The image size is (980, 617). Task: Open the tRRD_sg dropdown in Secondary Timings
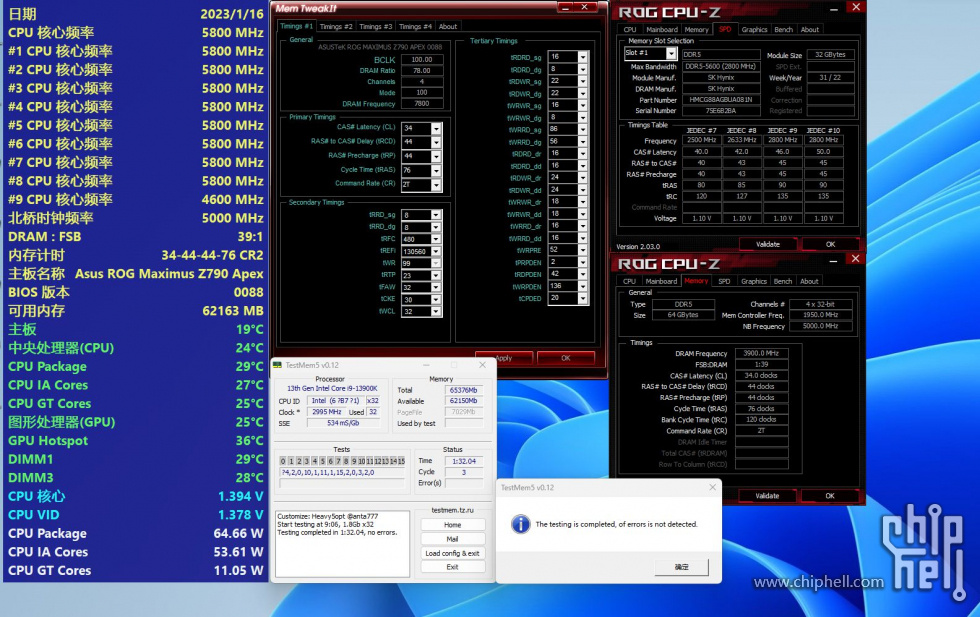click(x=436, y=215)
